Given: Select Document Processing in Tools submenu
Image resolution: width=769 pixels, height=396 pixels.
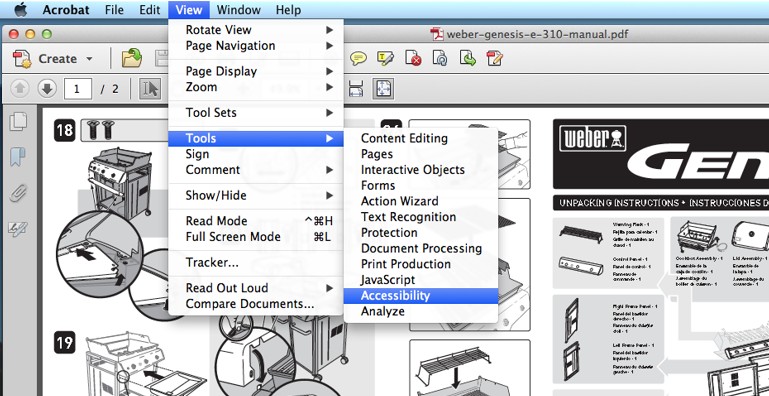Looking at the screenshot, I should click(421, 248).
